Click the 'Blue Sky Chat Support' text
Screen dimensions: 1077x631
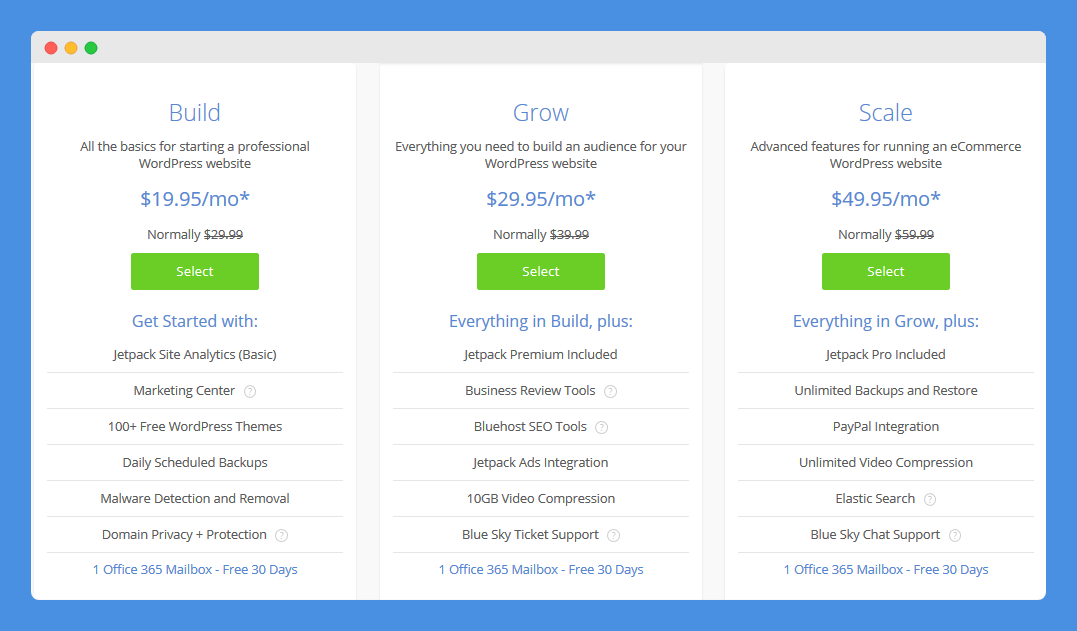[875, 535]
